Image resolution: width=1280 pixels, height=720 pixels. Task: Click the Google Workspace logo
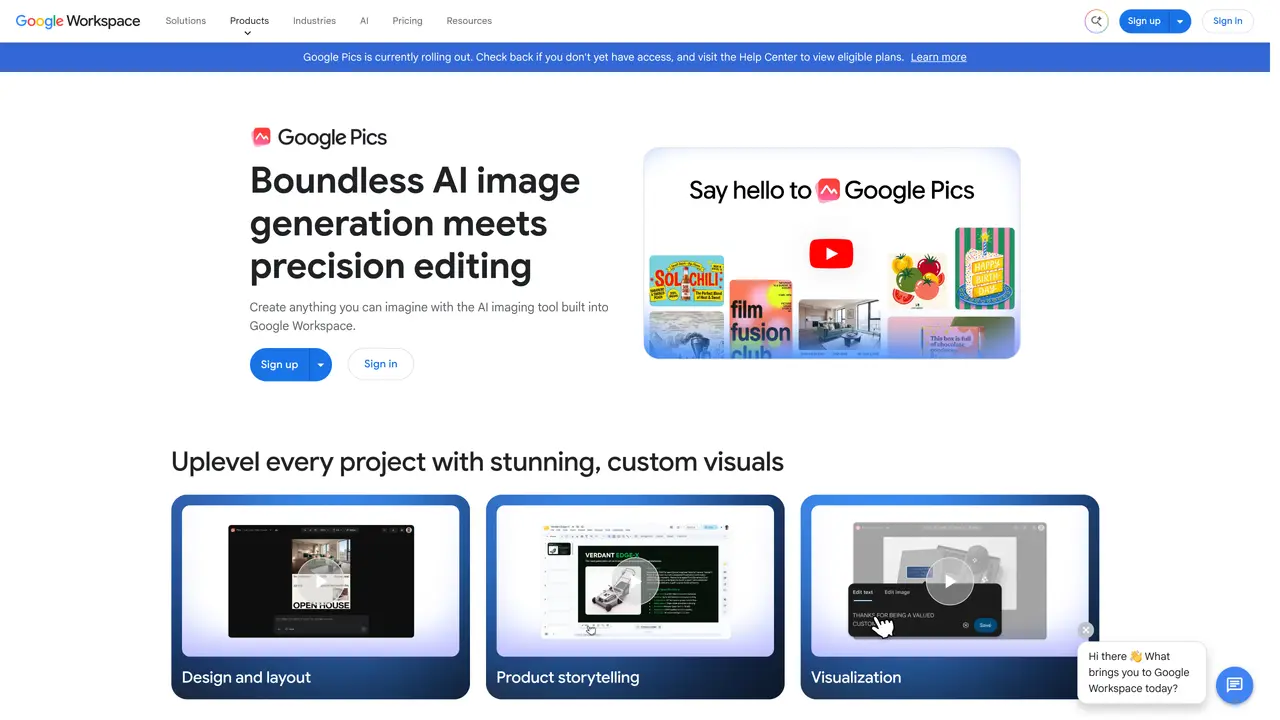click(78, 21)
